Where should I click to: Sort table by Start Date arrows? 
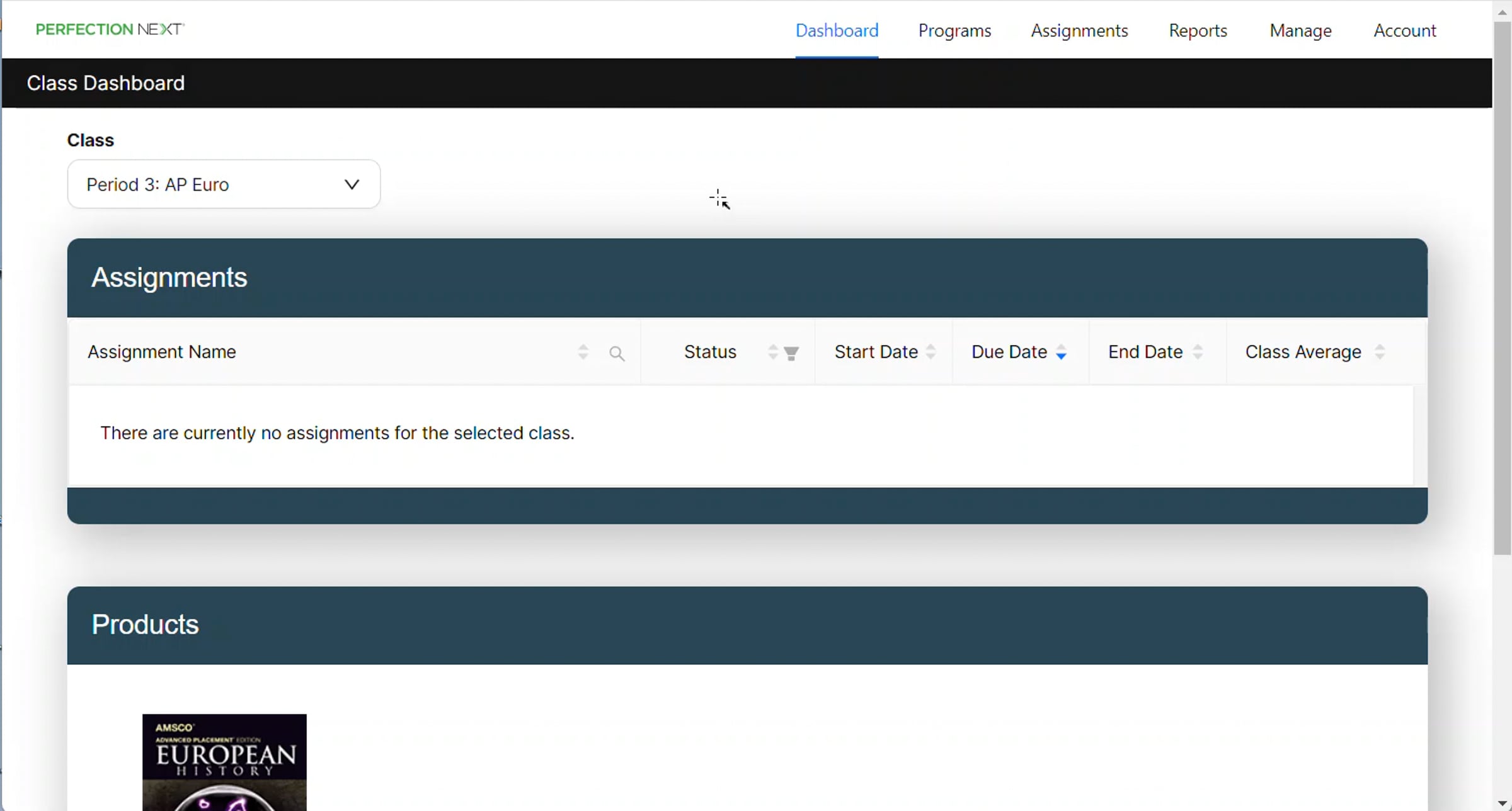coord(931,352)
